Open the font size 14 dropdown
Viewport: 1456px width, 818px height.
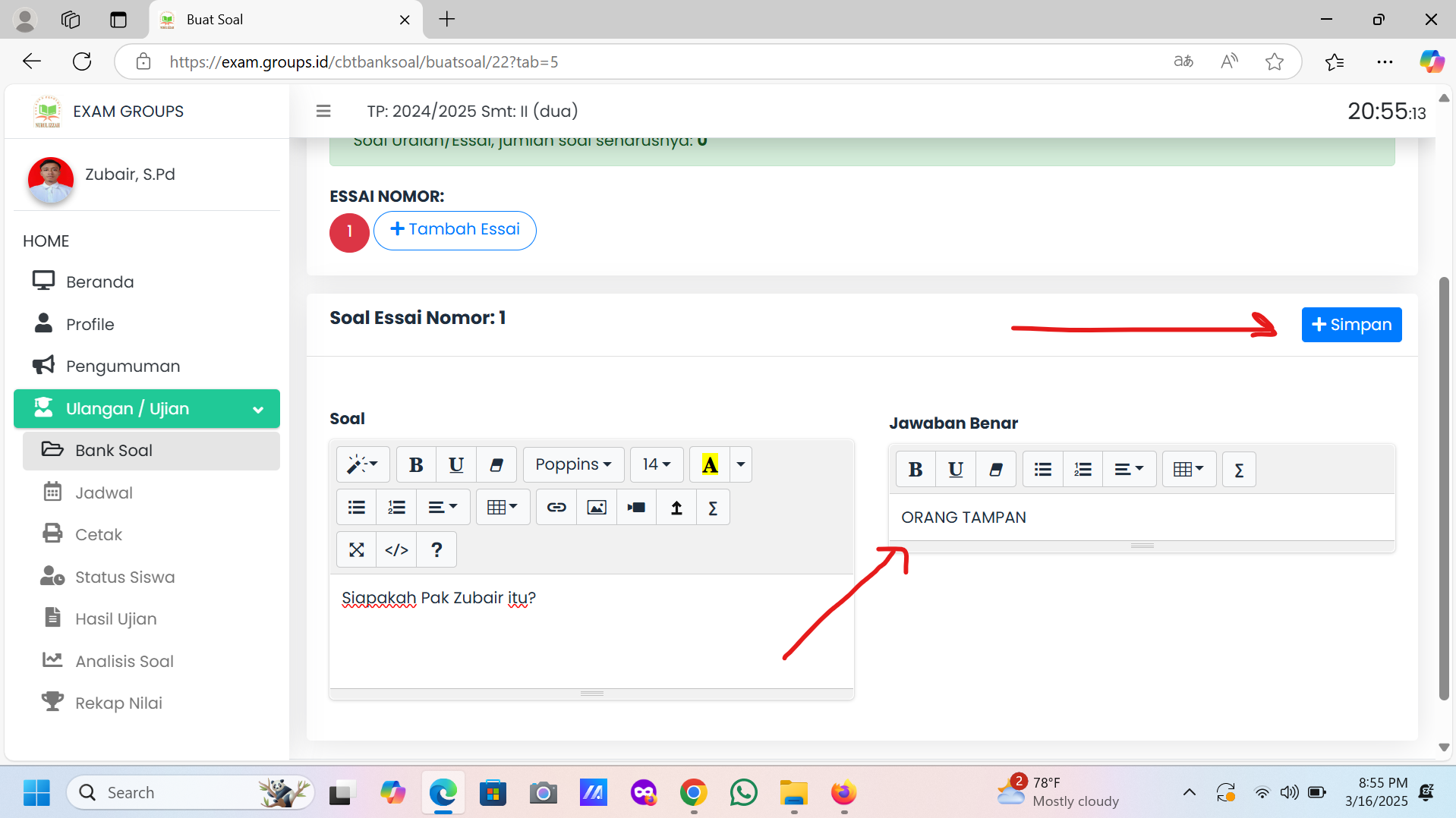click(657, 464)
